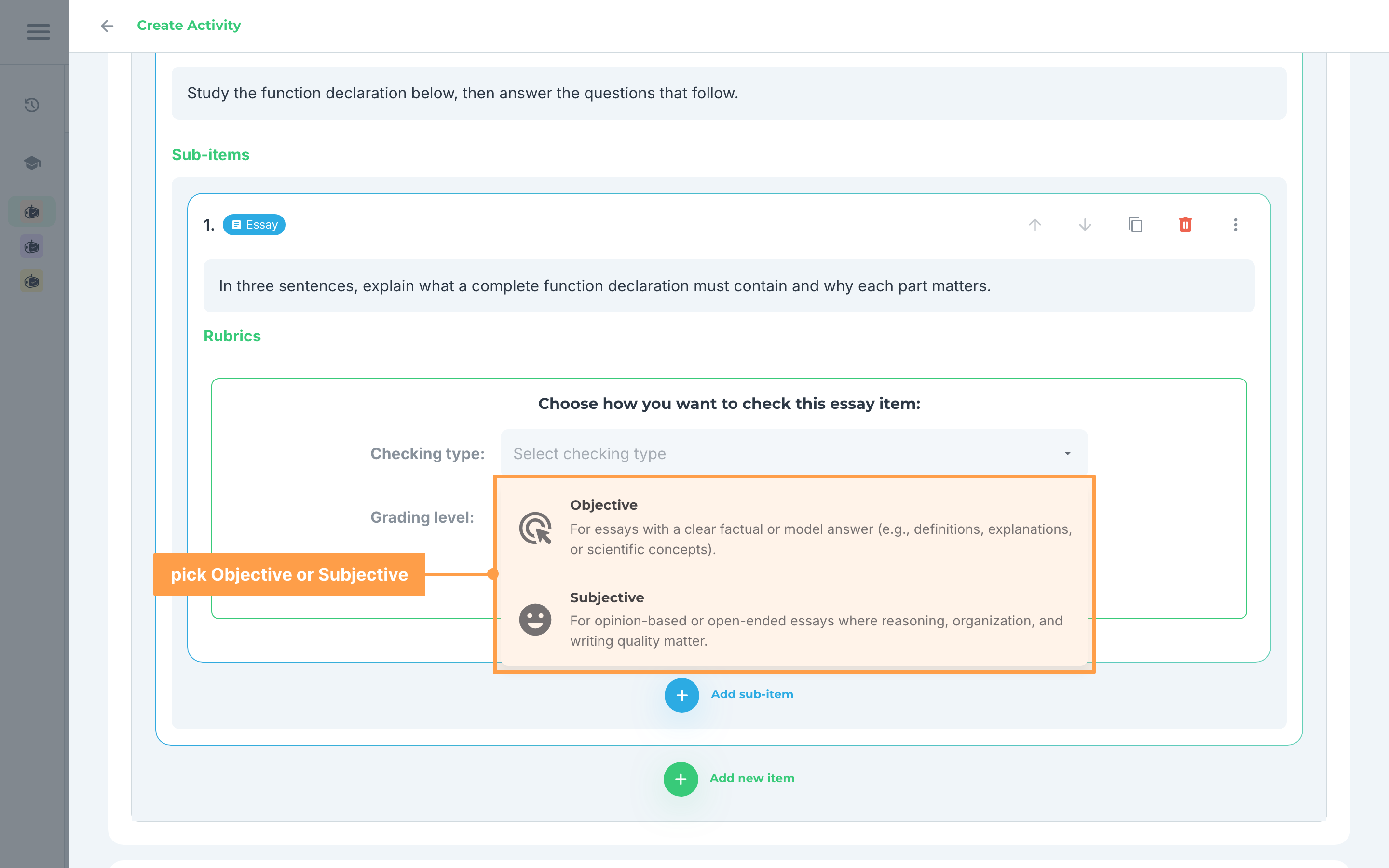
Task: Select the Essay type badge
Action: (x=254, y=224)
